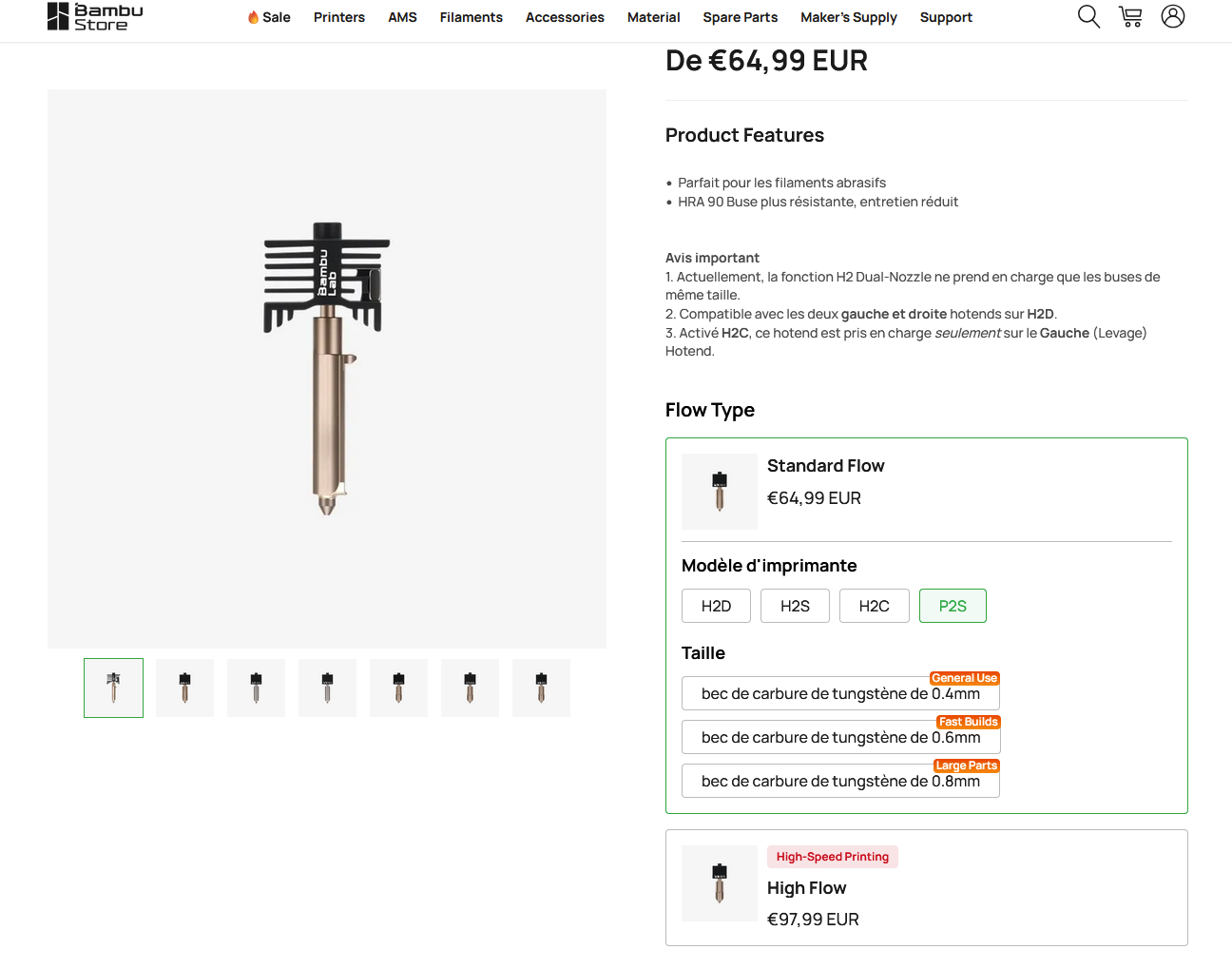Choose the 0.6mm tungsten carbide nozzle

pyautogui.click(x=840, y=738)
